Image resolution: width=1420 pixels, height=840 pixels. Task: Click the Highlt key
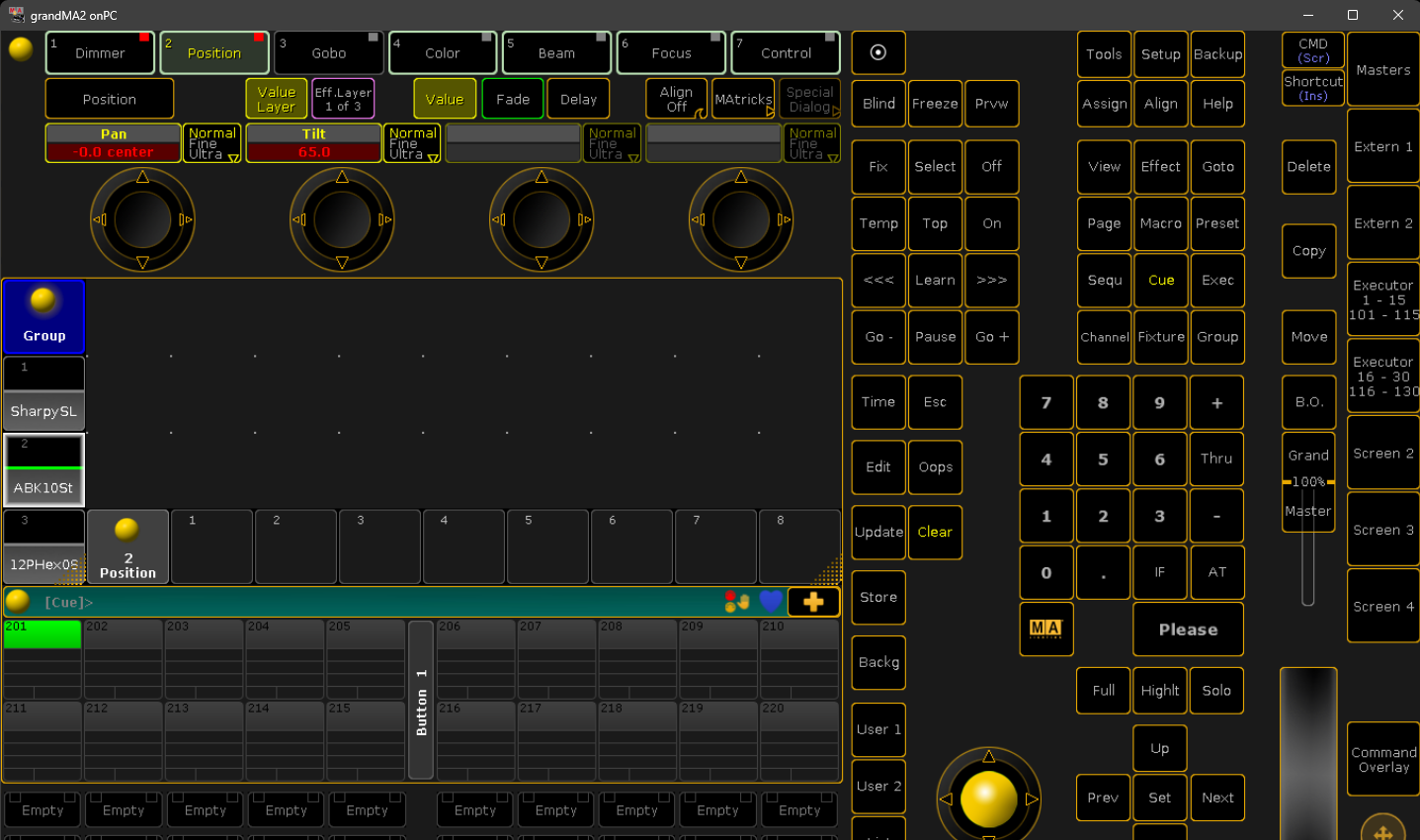(x=1160, y=690)
